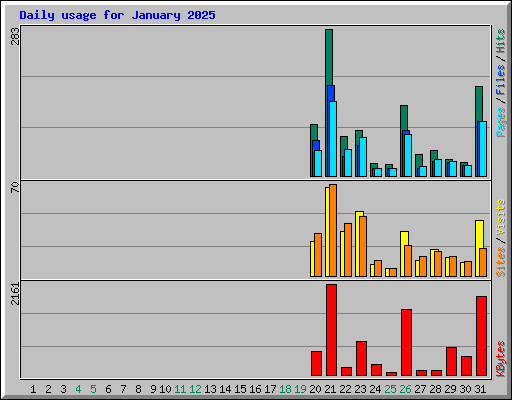512x400 pixels.
Task: Click the 'KBytes' legend label
Action: pos(501,359)
